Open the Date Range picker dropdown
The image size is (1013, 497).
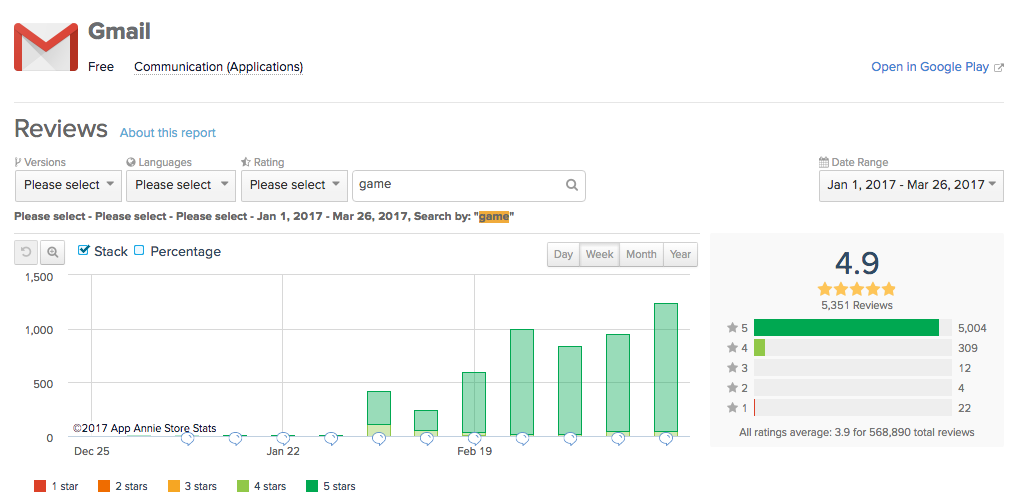tap(911, 185)
